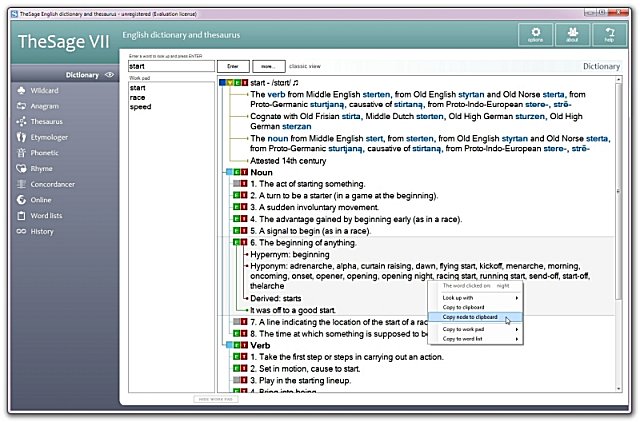Select 'speed' in the work pad

[x=140, y=107]
